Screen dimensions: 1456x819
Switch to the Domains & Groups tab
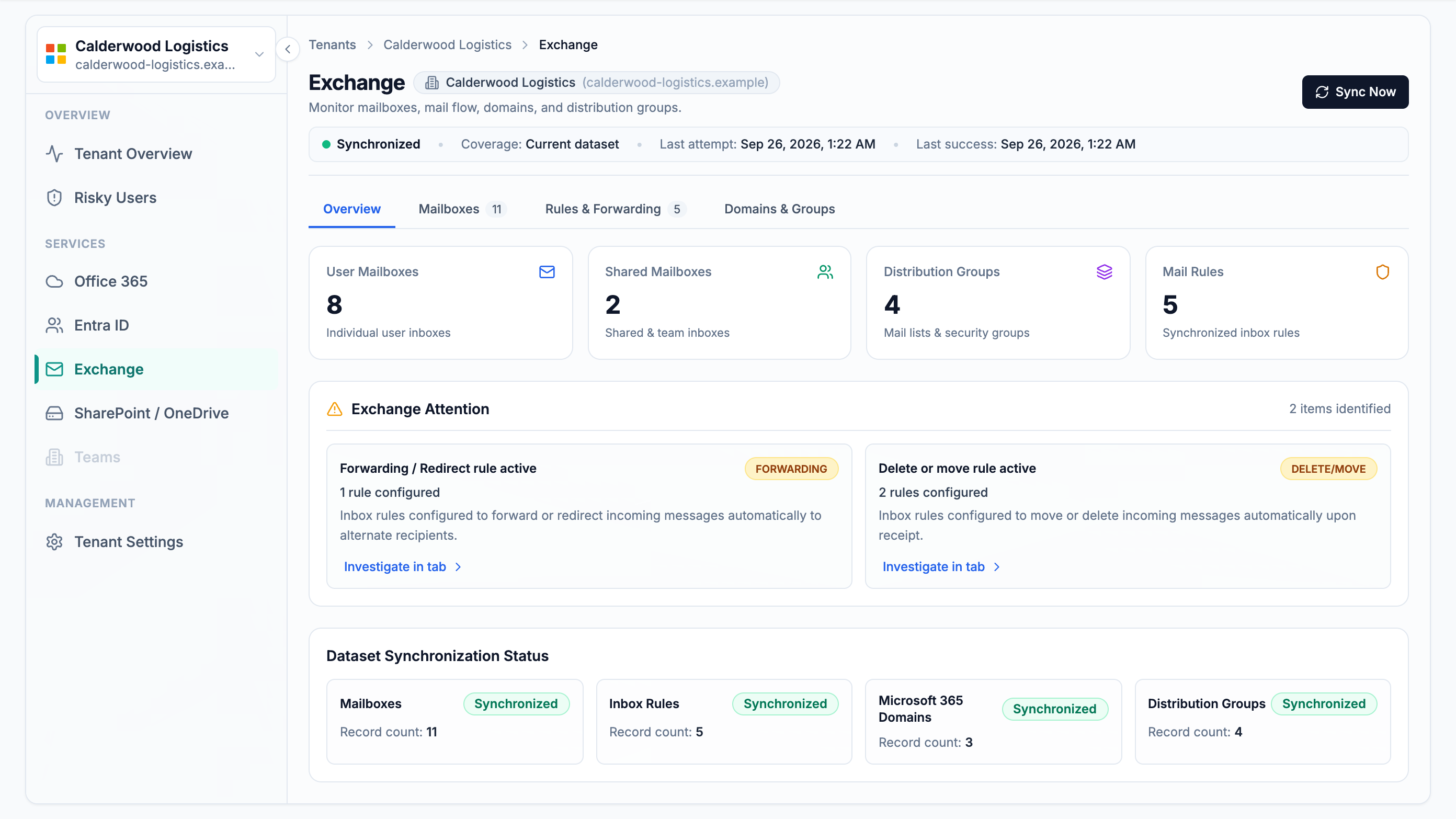point(779,209)
